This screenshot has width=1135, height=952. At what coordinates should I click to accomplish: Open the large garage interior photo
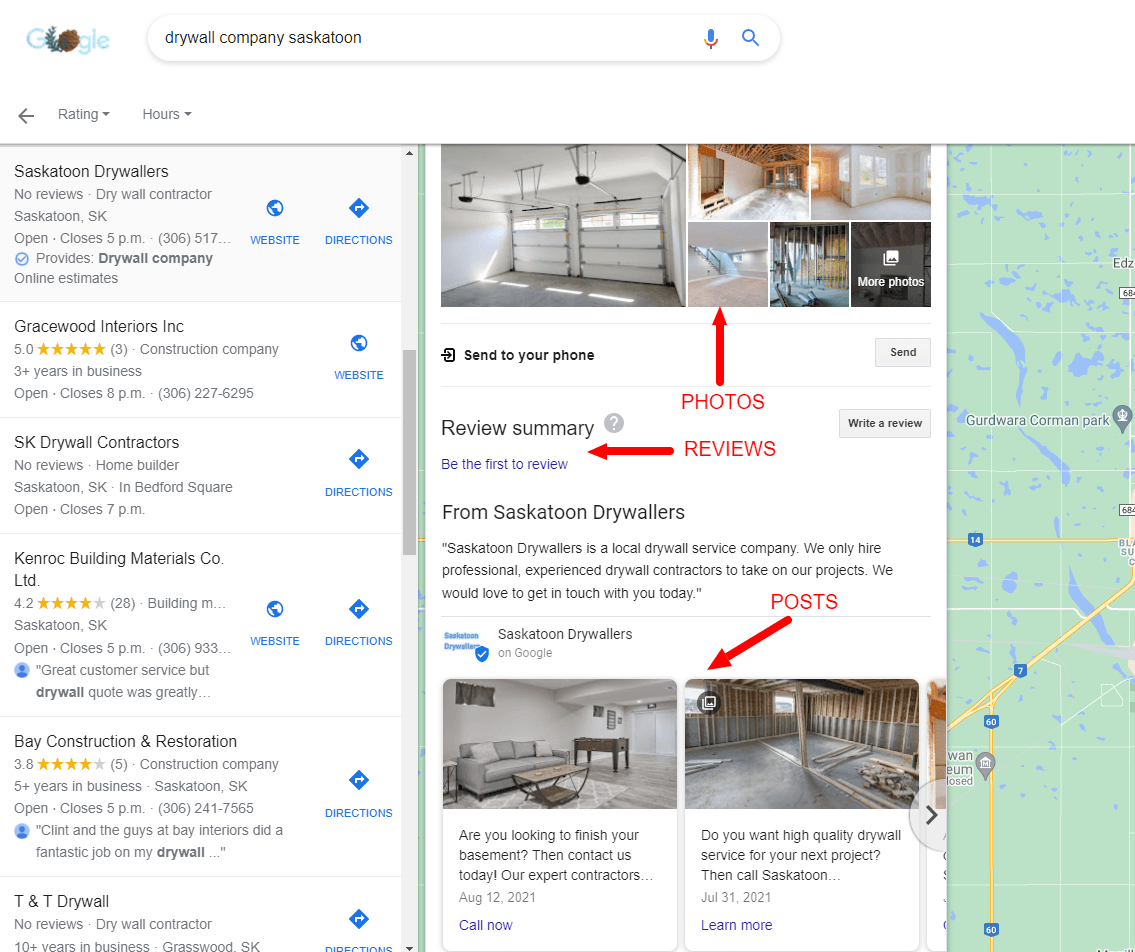click(x=563, y=225)
